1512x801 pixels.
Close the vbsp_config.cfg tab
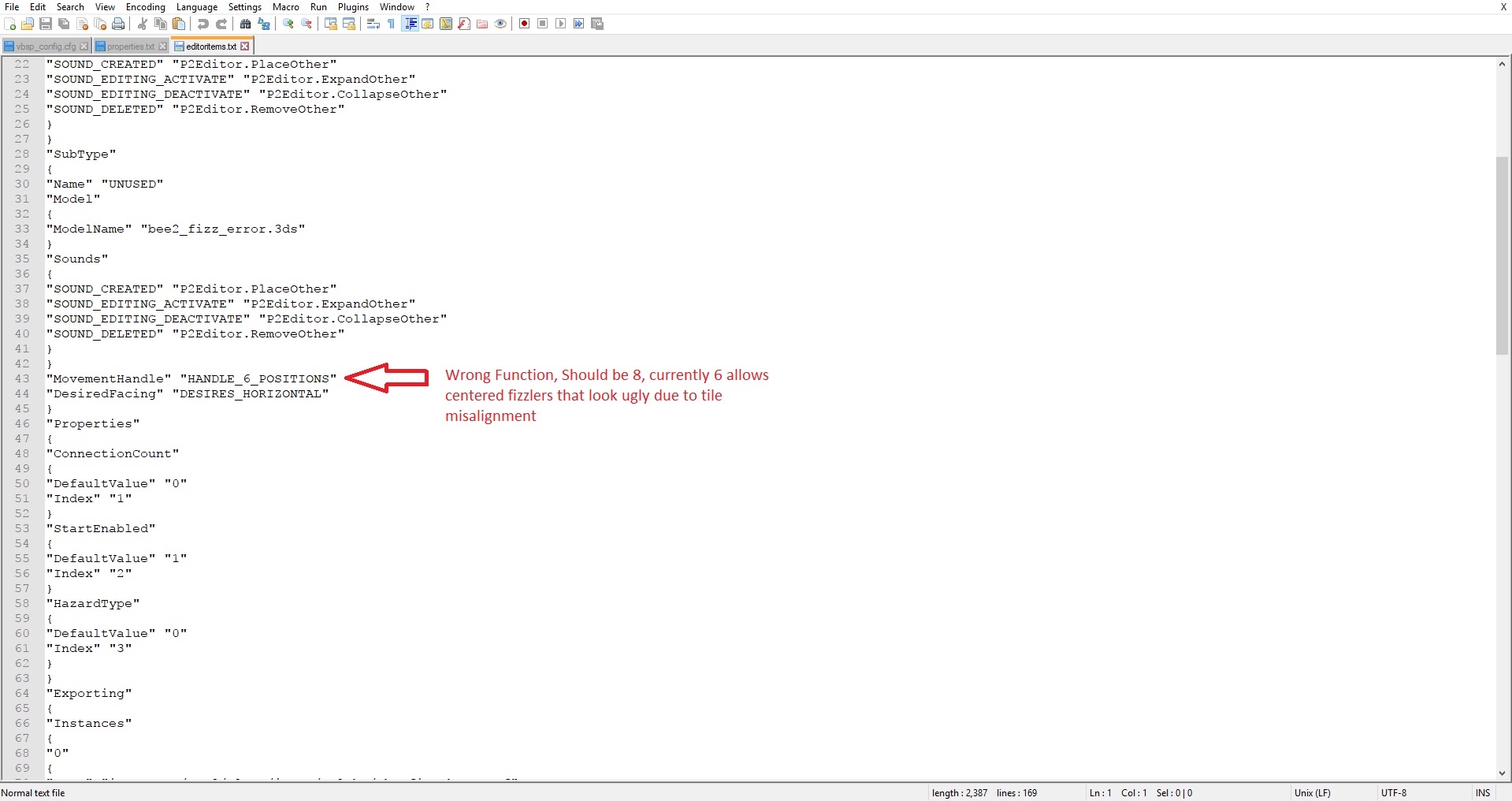point(84,47)
